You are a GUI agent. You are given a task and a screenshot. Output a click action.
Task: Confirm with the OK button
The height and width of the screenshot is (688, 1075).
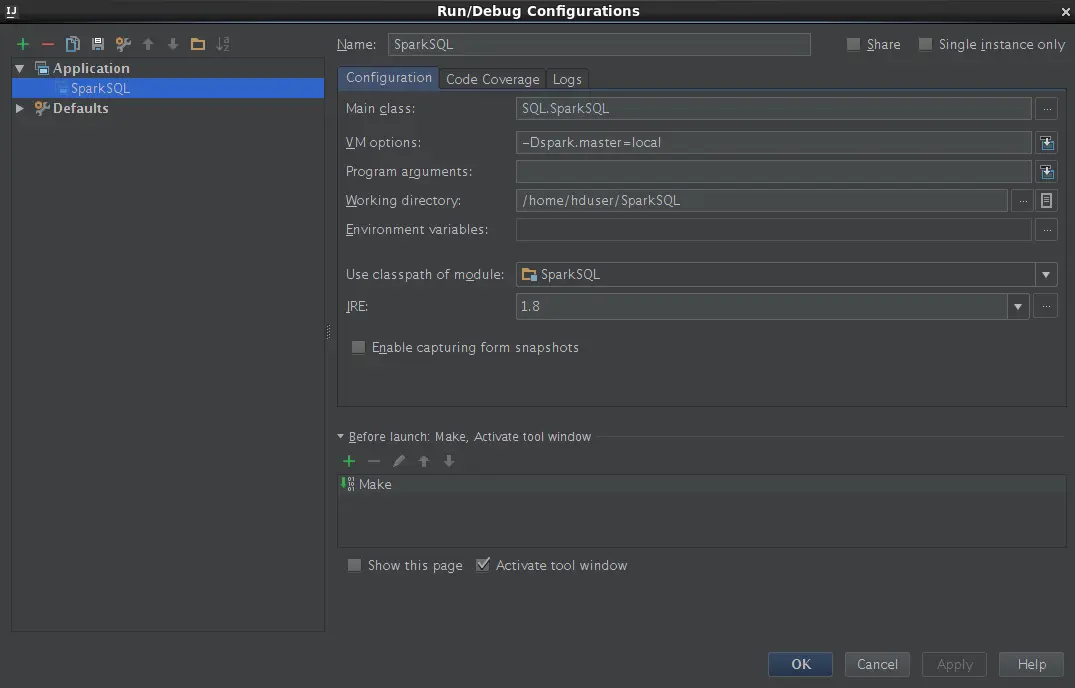click(x=801, y=664)
